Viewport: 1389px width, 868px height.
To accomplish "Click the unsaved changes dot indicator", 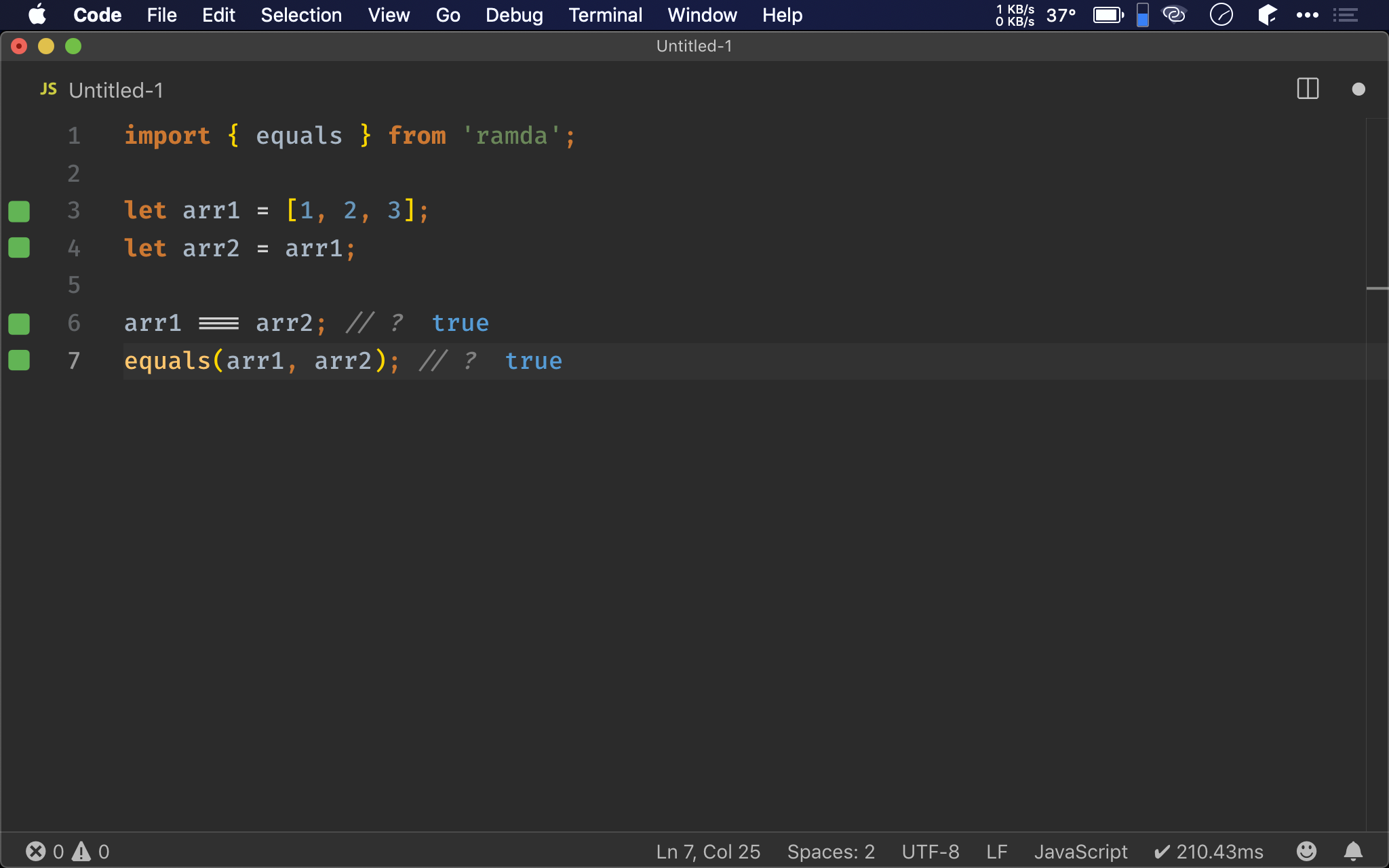I will tap(1358, 90).
